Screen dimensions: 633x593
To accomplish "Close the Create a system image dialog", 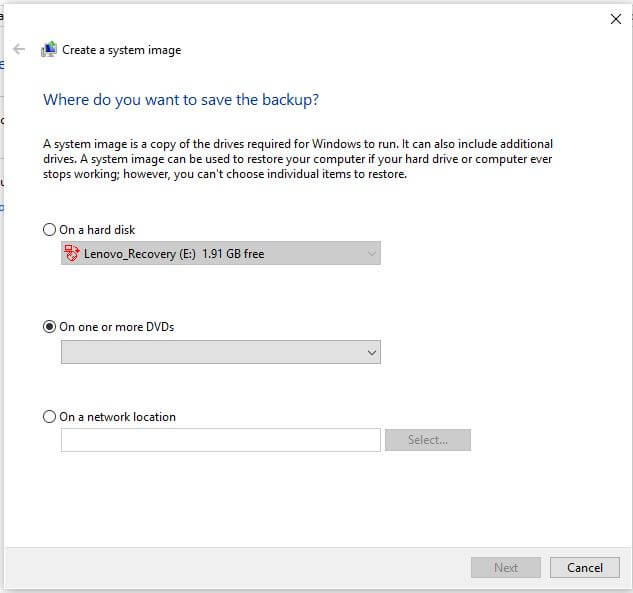I will (x=616, y=19).
